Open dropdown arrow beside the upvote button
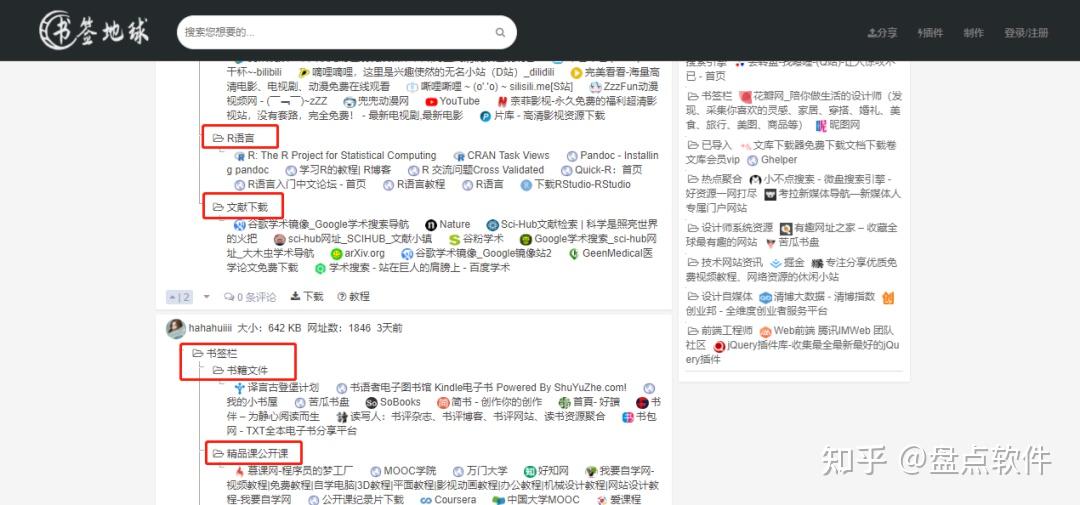The image size is (1080, 505). (206, 297)
